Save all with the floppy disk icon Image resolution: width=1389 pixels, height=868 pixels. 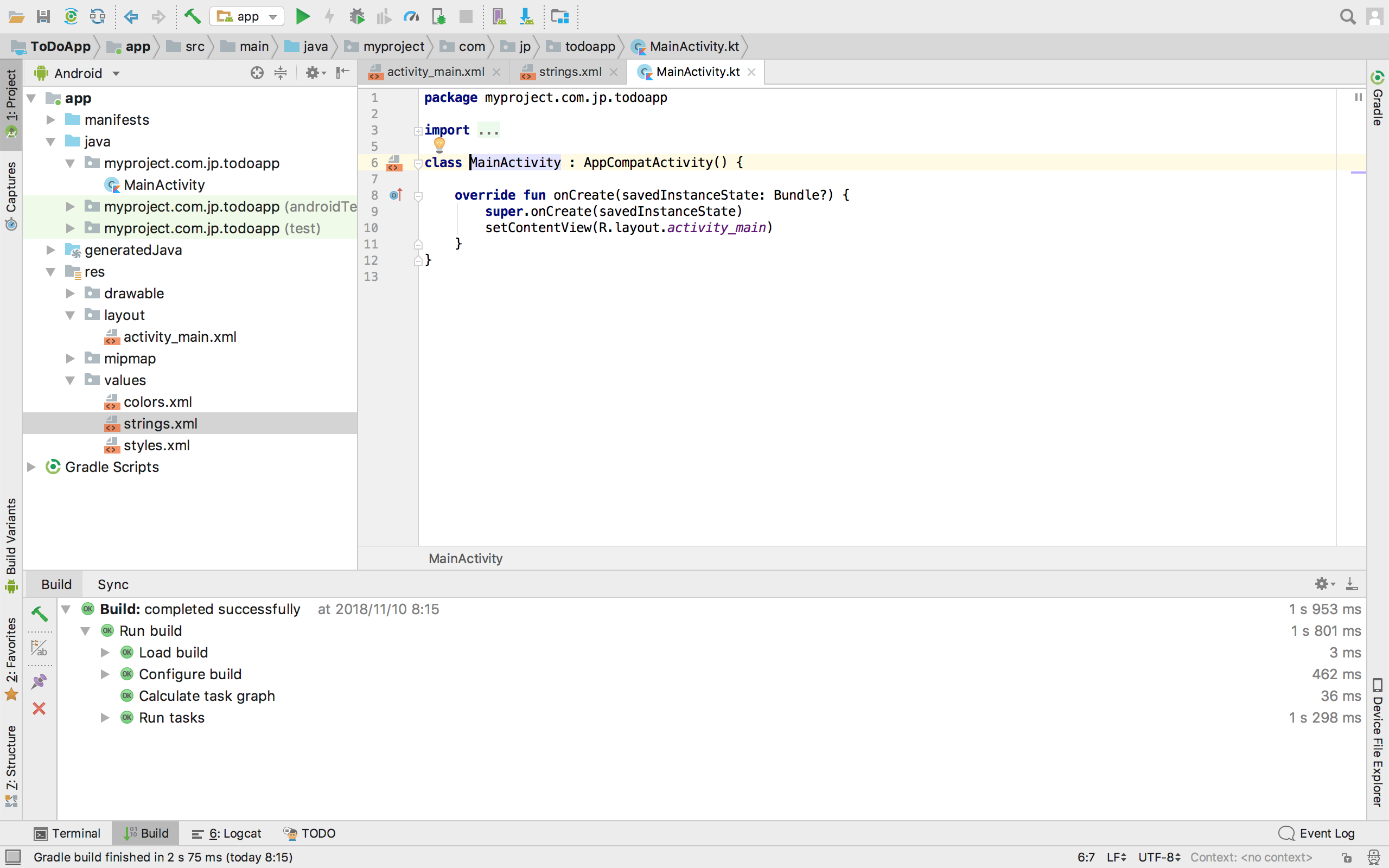pos(43,17)
